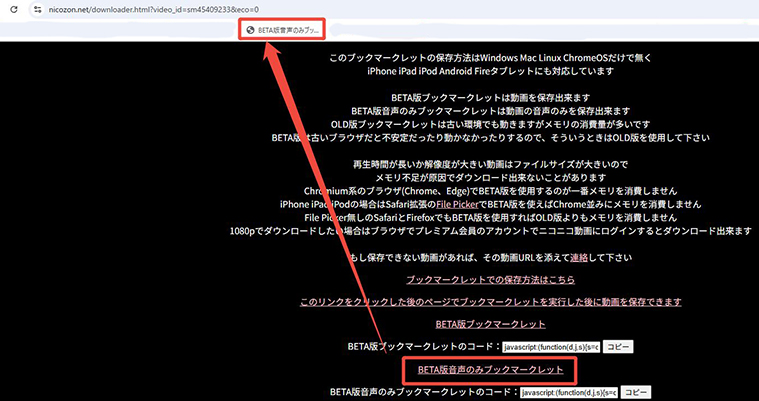Screen dimensions: 759x401
Task: Follow the 連絡 contact link
Action: click(x=579, y=258)
